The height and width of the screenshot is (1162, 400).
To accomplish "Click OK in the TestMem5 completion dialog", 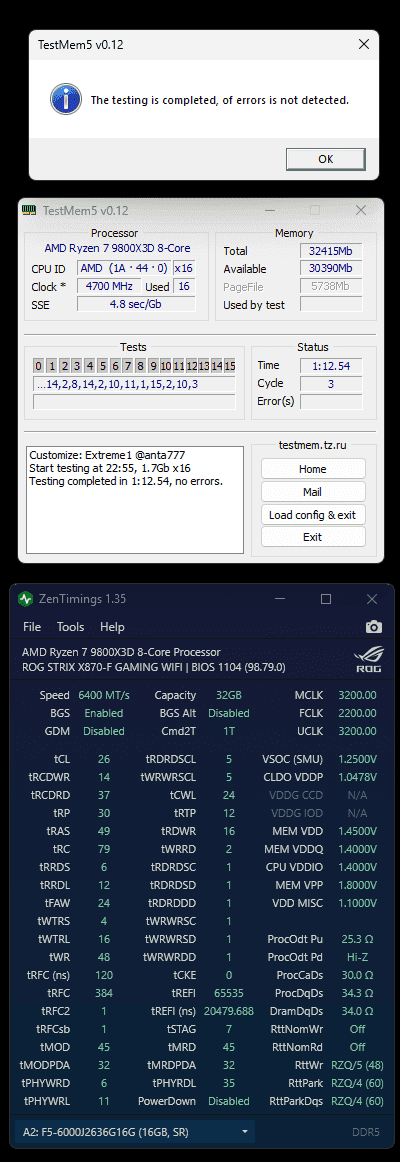I will click(x=326, y=159).
